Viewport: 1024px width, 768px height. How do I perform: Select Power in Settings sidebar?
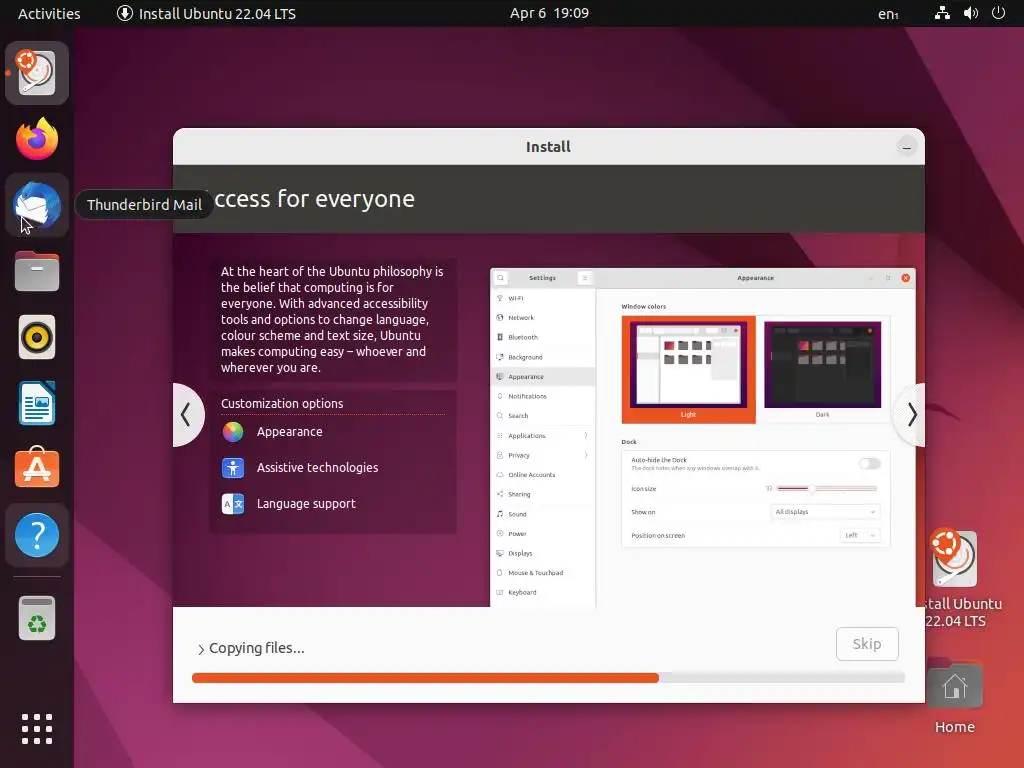click(543, 534)
